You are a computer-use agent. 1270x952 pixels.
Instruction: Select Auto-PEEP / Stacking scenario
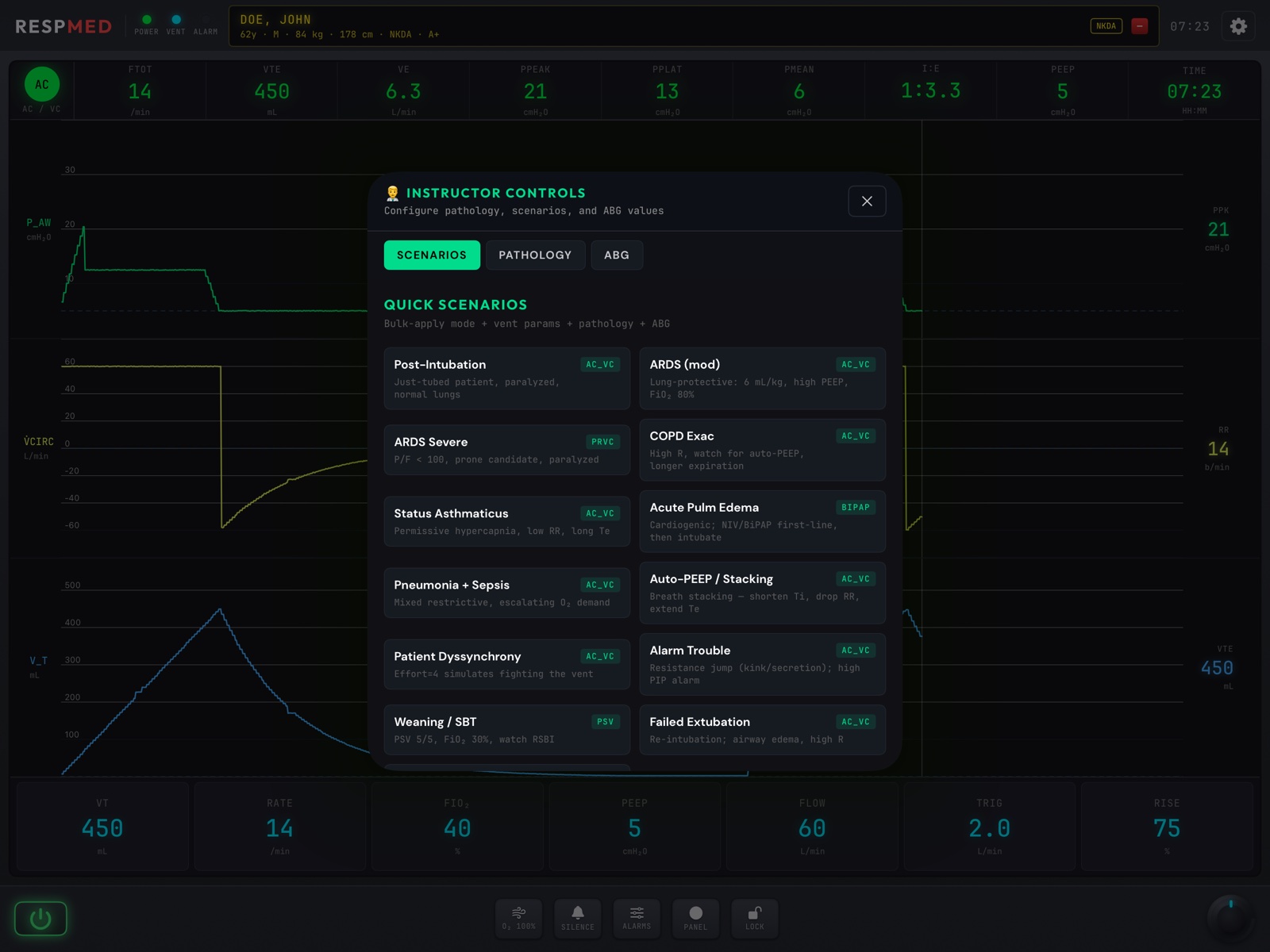pos(762,593)
